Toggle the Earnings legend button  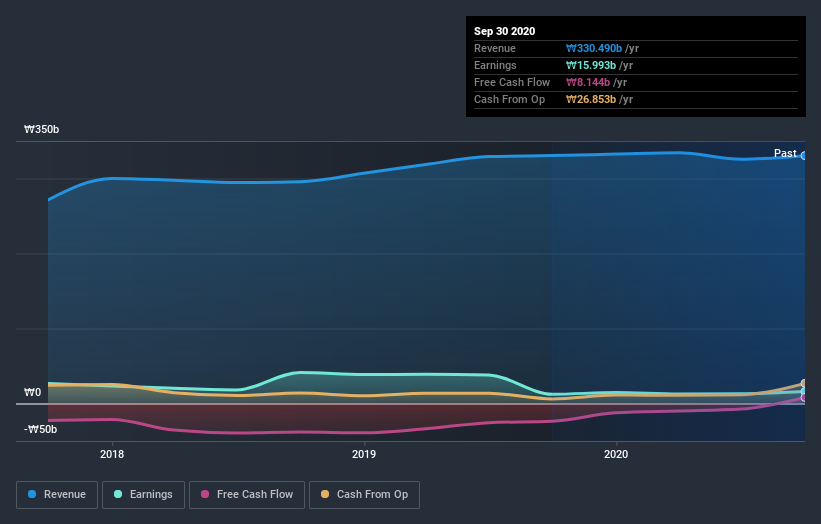[x=143, y=495]
